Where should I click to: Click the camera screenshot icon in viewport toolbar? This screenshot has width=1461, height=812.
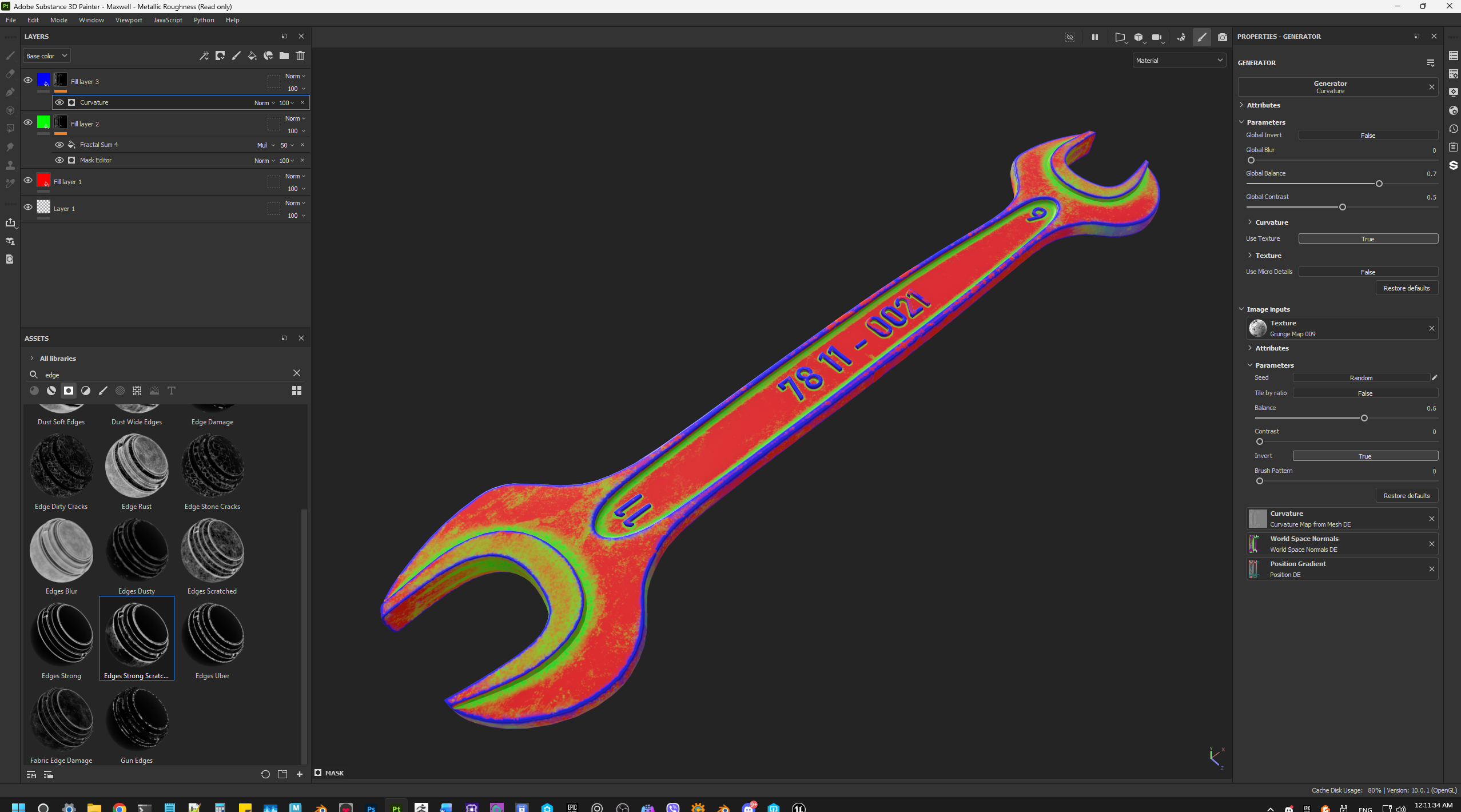1222,37
